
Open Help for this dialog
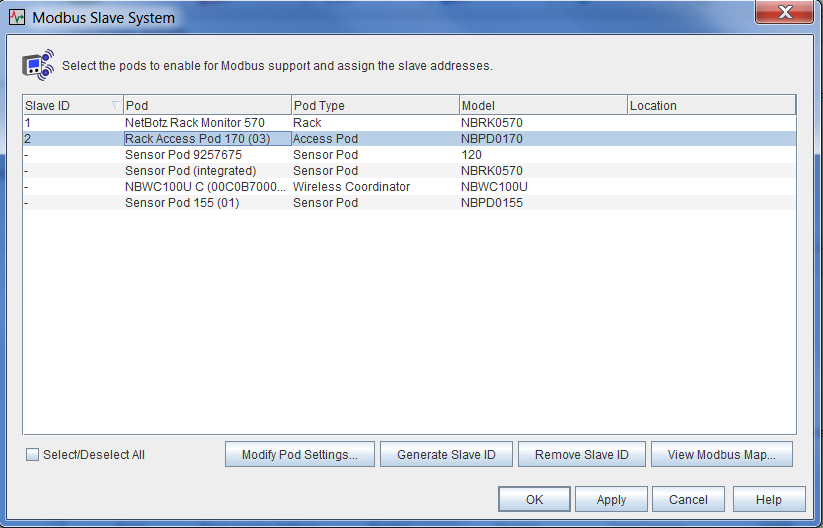769,499
